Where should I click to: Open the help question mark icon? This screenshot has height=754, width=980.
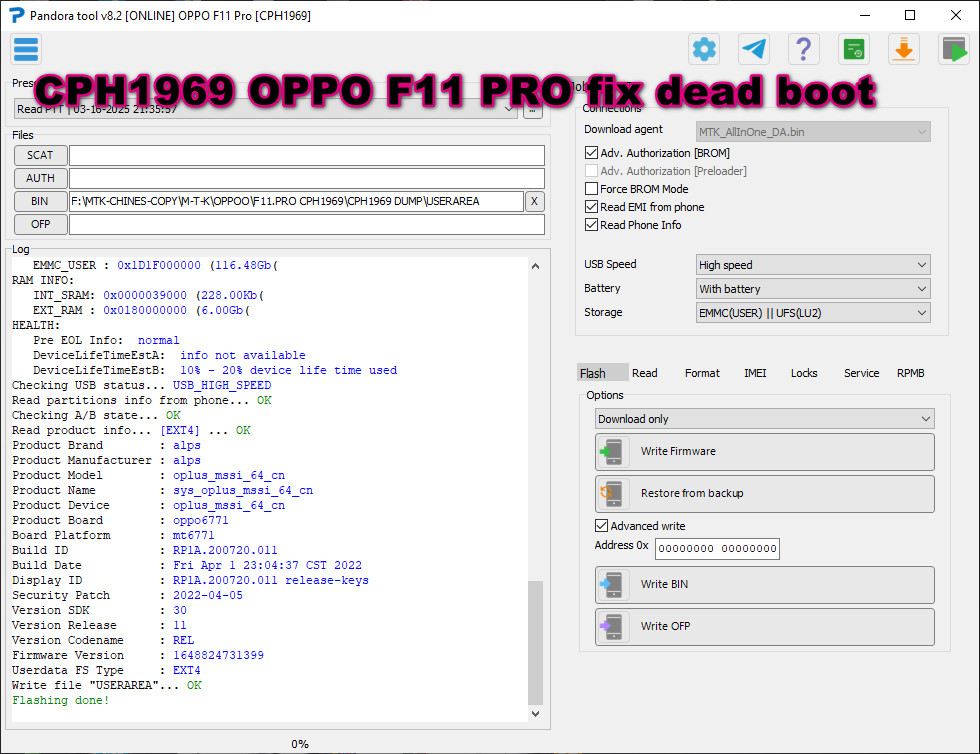click(804, 49)
